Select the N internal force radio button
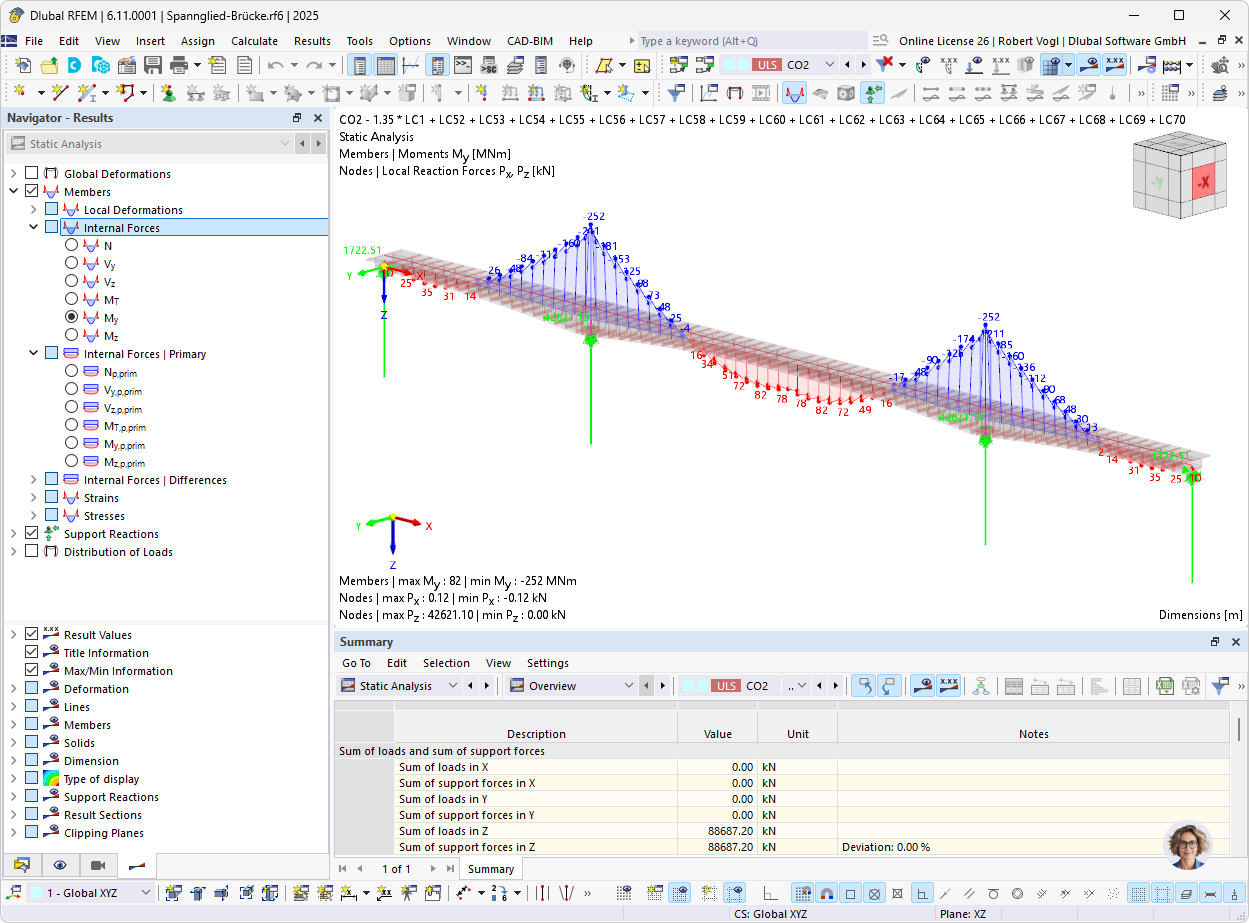This screenshot has width=1249, height=923. [71, 244]
